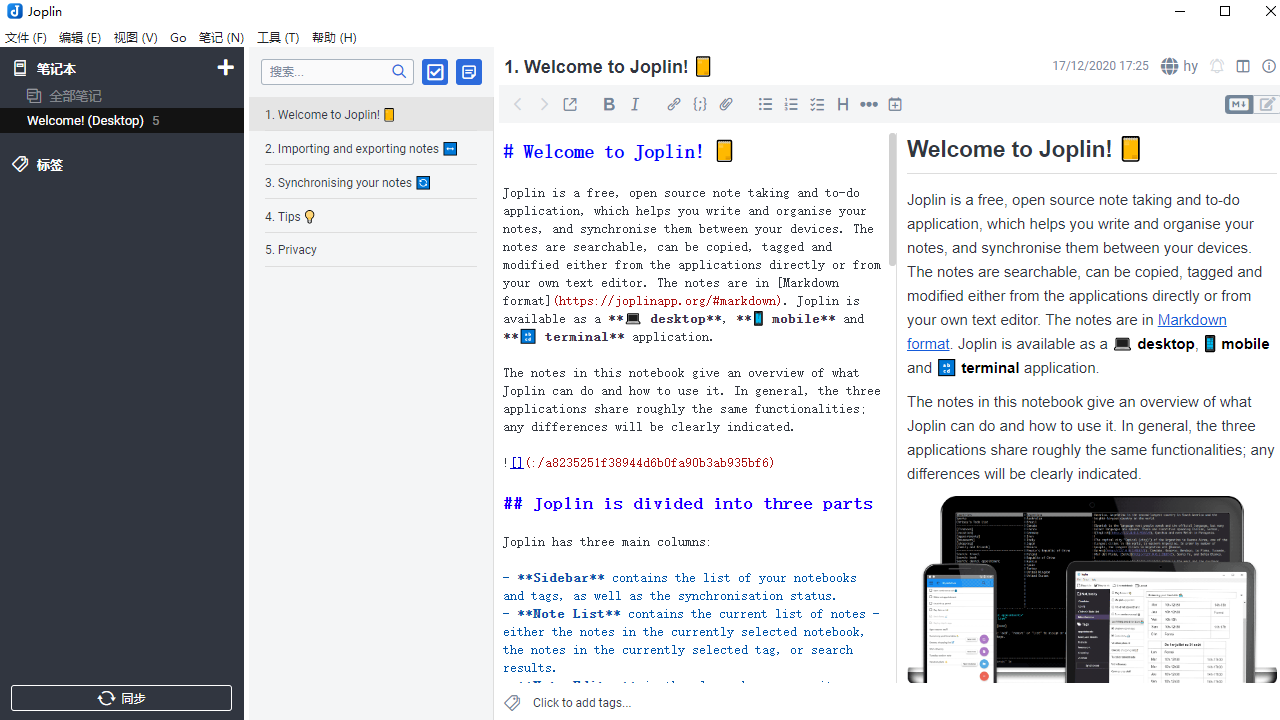Insert a hyperlink using the link icon
1280x720 pixels.
point(674,104)
